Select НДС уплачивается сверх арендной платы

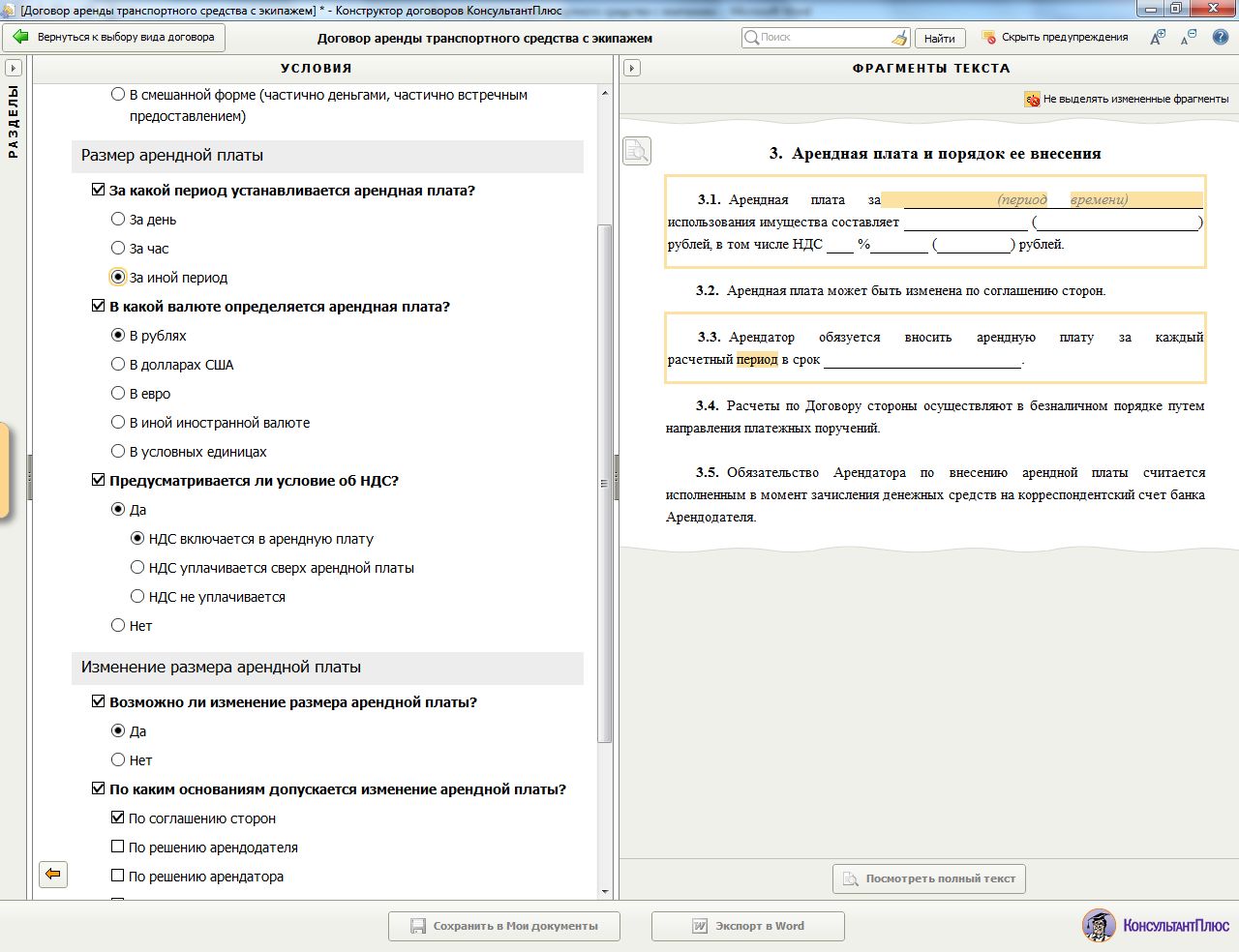click(137, 567)
